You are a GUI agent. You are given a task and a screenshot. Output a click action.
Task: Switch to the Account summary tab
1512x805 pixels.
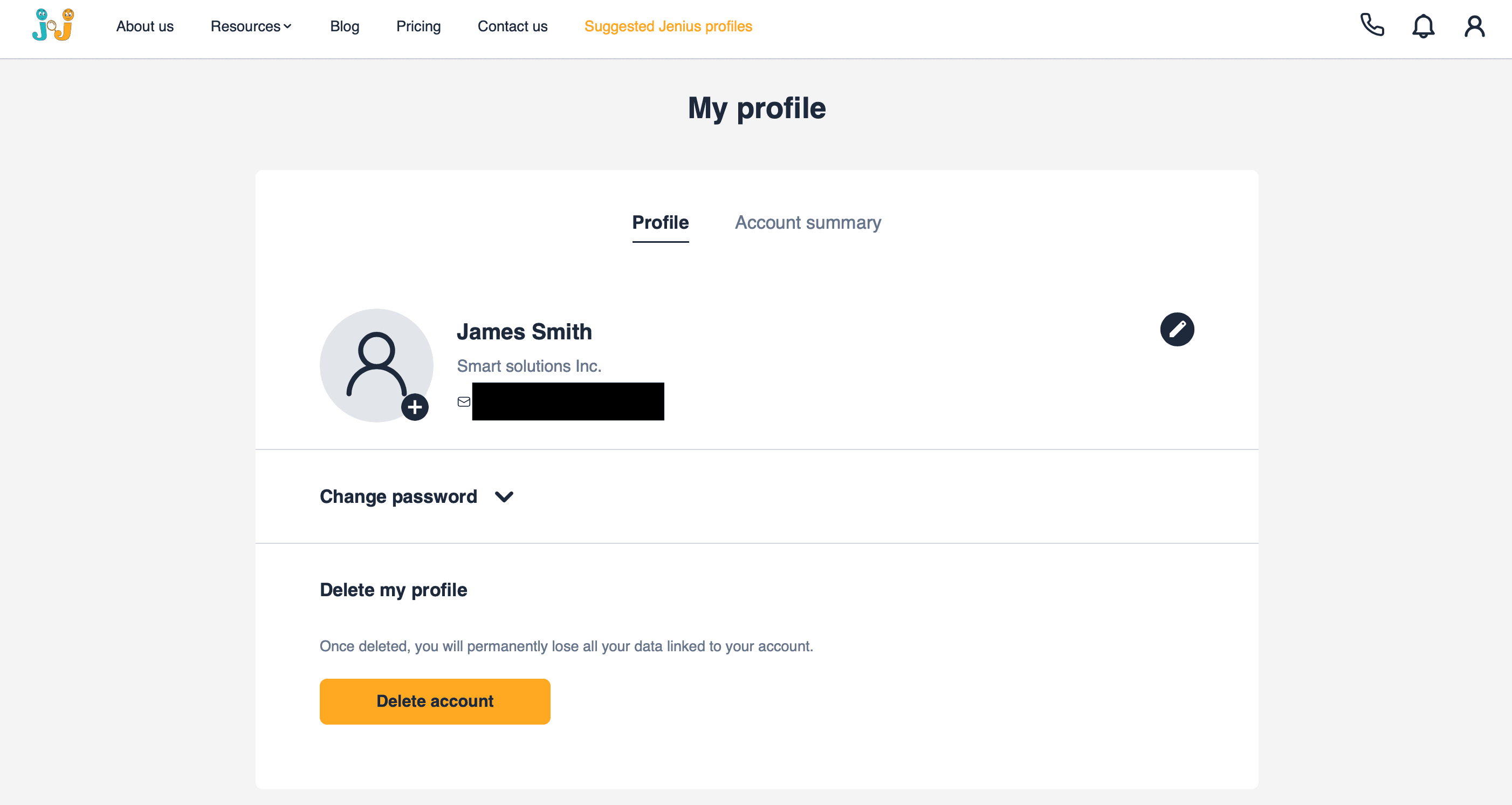(808, 222)
